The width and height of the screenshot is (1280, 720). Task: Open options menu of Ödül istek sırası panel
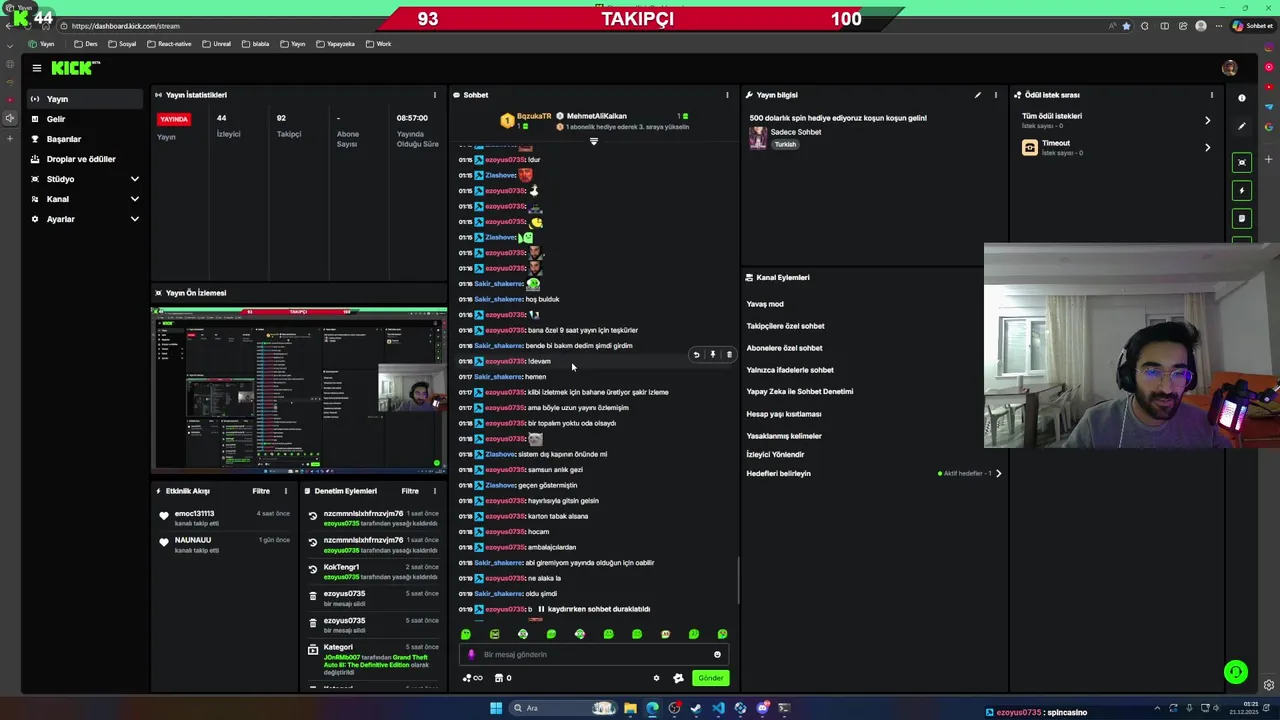pos(1211,95)
